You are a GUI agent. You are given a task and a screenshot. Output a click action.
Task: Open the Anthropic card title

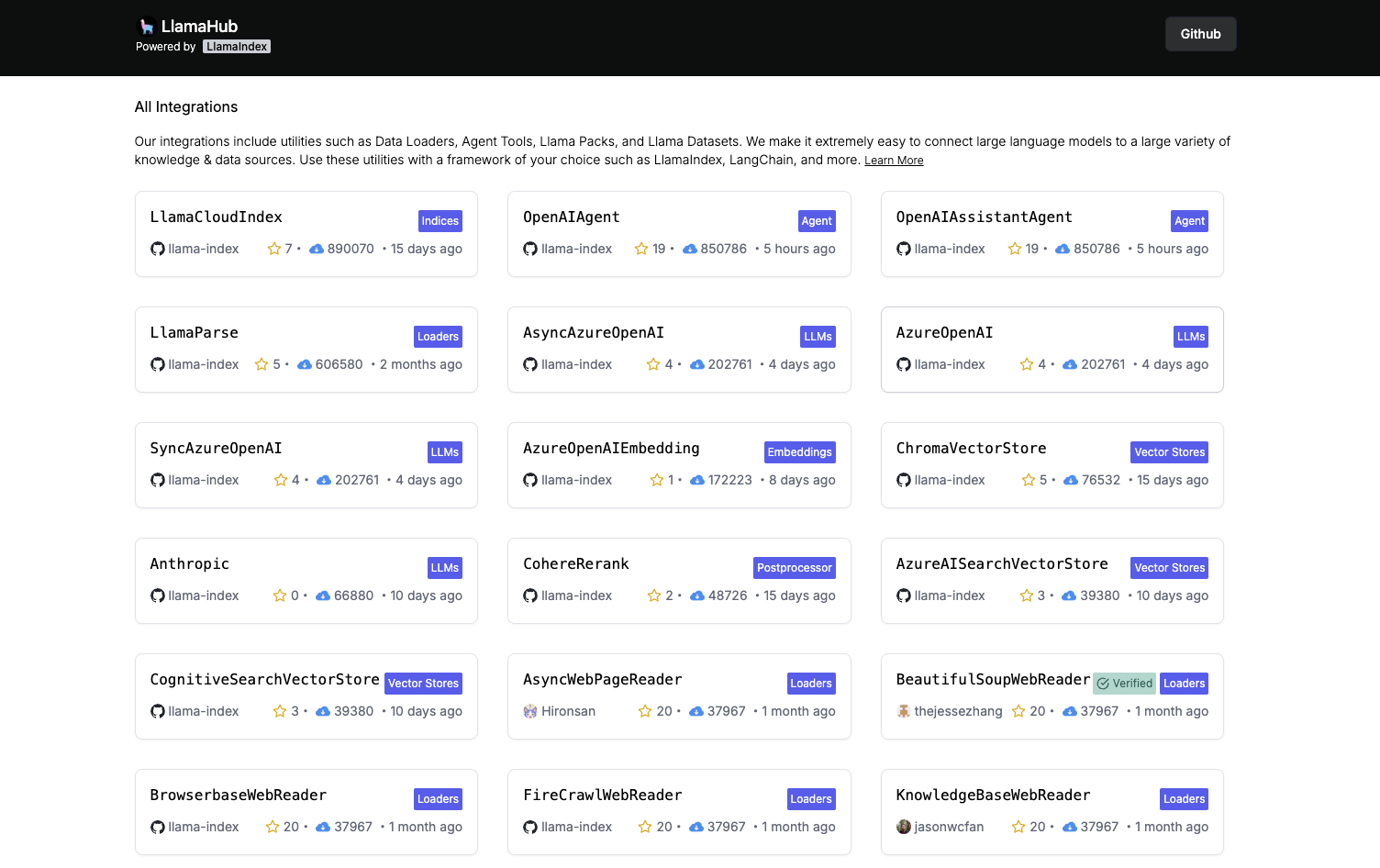tap(190, 564)
